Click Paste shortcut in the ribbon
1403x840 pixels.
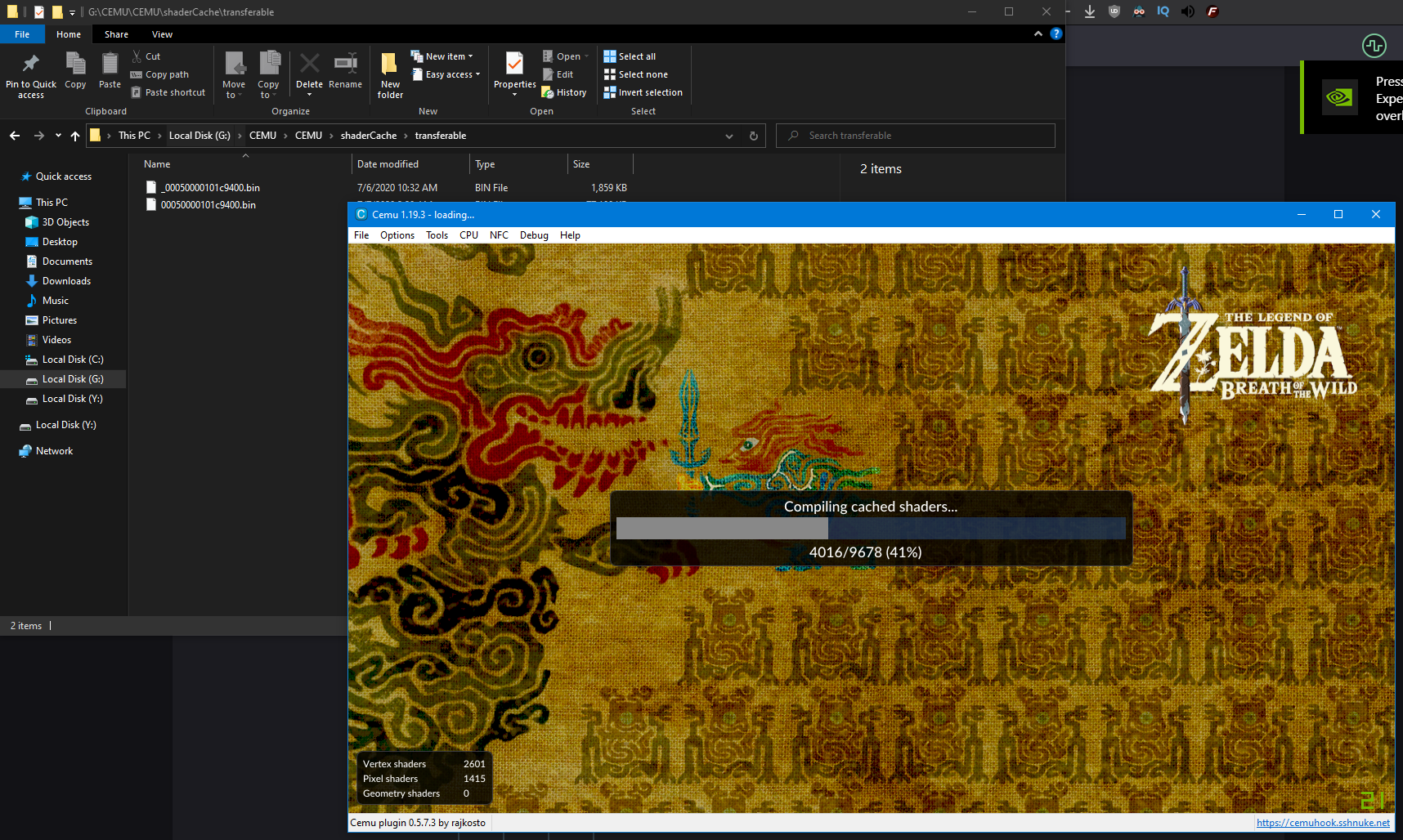pyautogui.click(x=168, y=92)
